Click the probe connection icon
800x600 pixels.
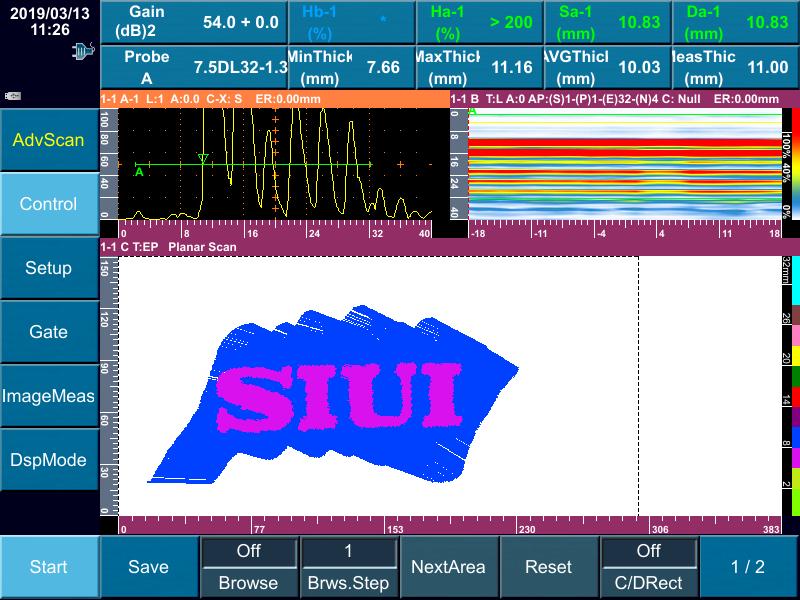point(83,51)
